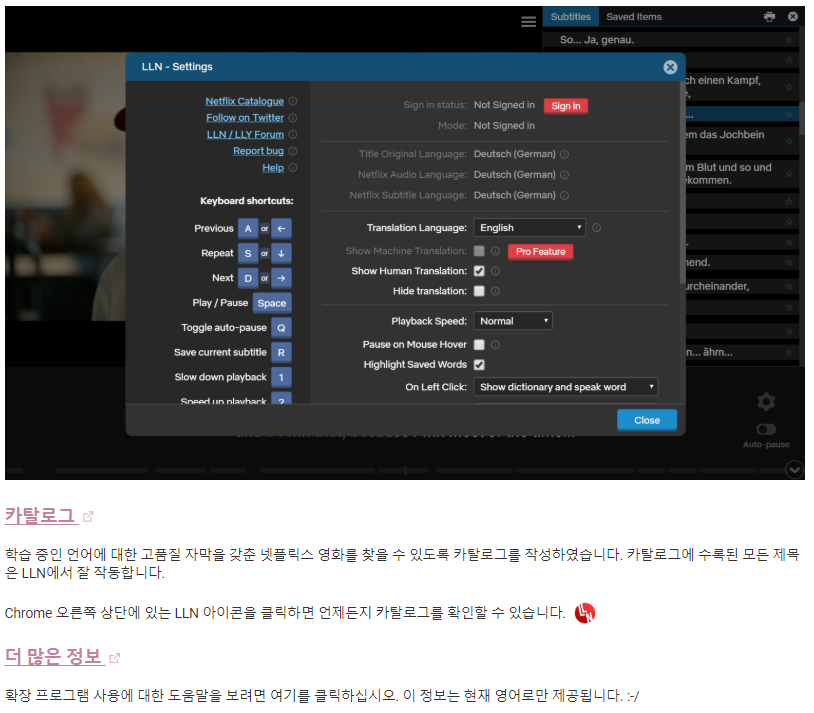Viewport: 814px width, 713px height.
Task: Click the S key for Repeat
Action: point(248,253)
